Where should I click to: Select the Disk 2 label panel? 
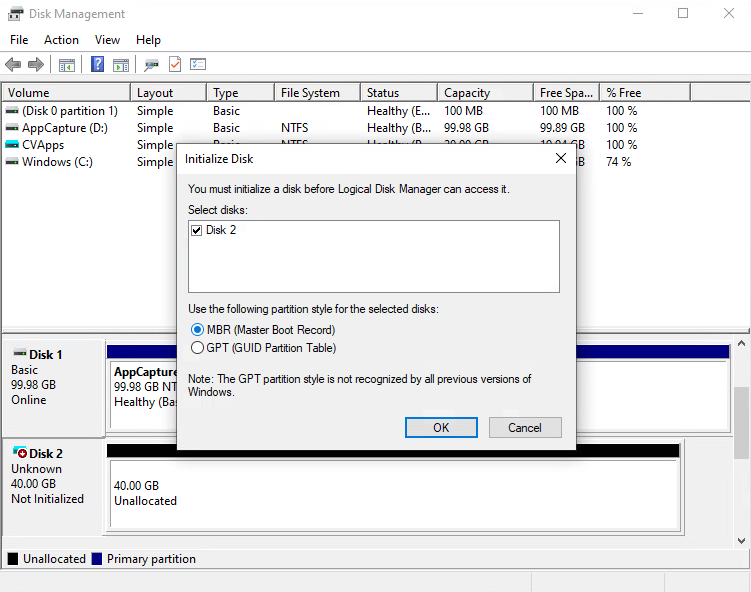53,487
